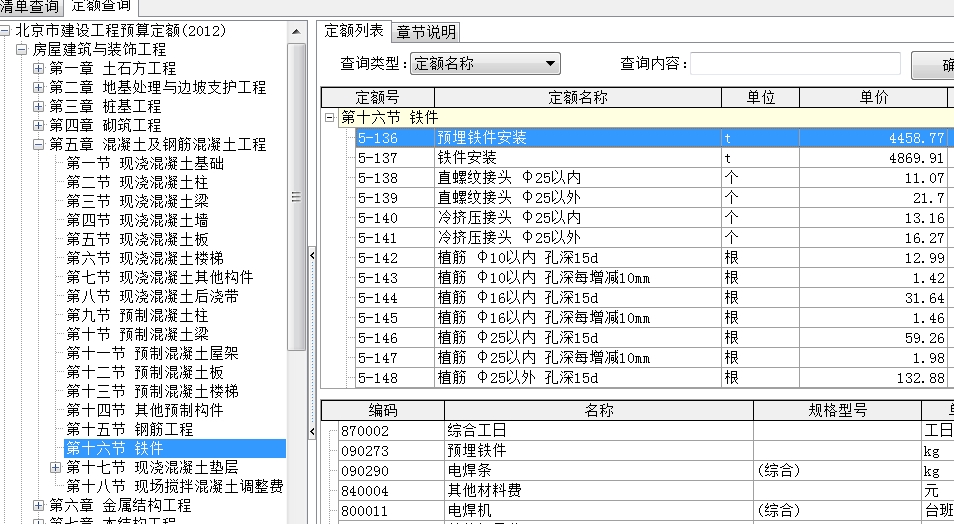
Task: Collapse 北京市建设工程预算定额(2012) root node
Action: (5, 30)
